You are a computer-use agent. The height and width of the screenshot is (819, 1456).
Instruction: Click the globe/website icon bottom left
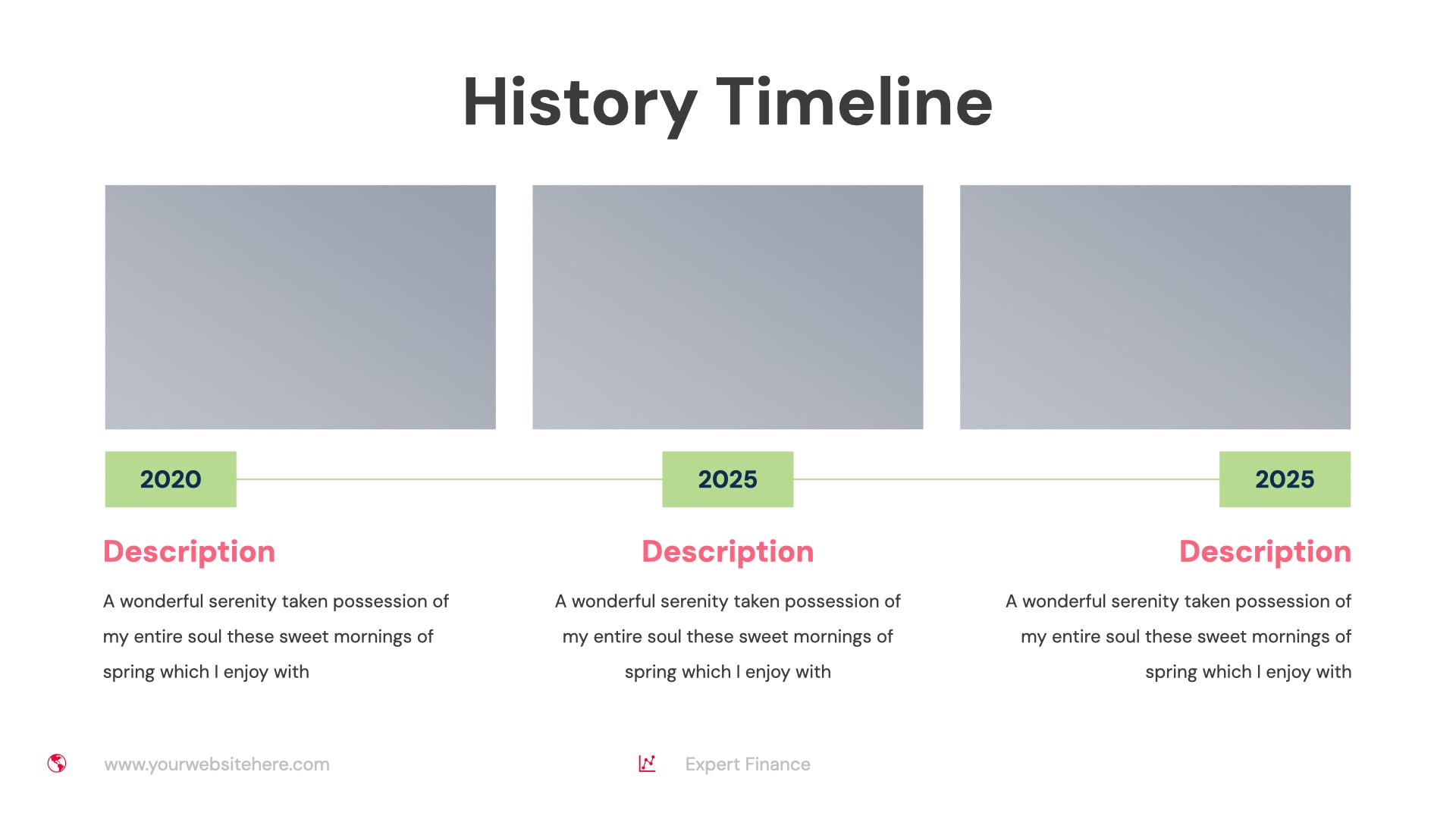[x=56, y=763]
